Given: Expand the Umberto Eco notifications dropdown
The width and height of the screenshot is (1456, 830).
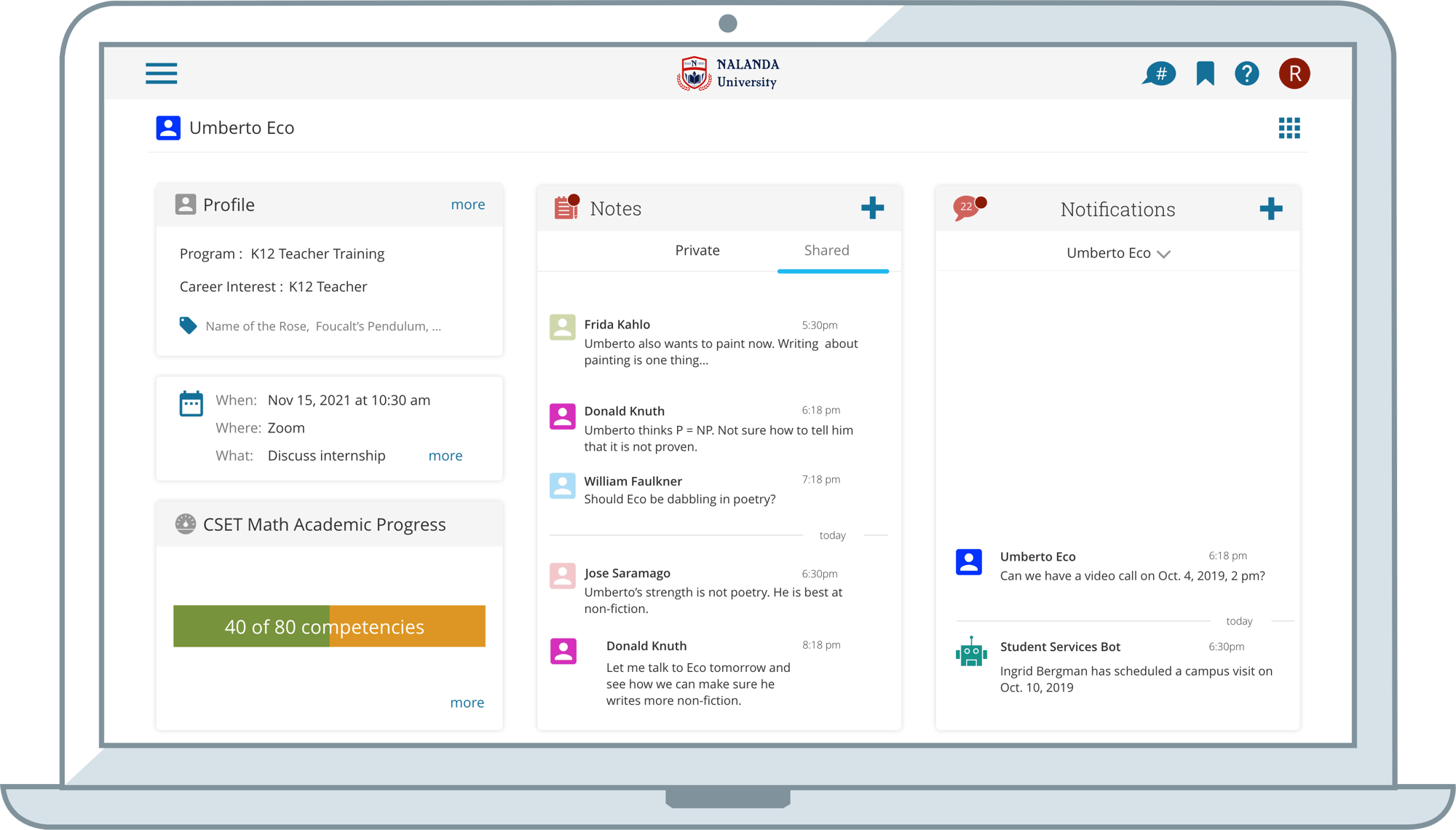Looking at the screenshot, I should point(1117,253).
